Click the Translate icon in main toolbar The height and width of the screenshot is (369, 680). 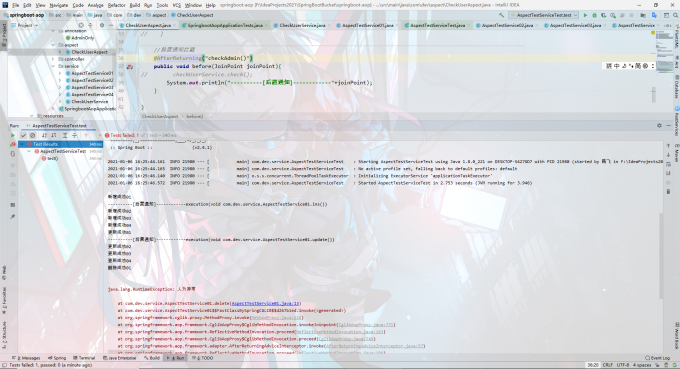654,15
